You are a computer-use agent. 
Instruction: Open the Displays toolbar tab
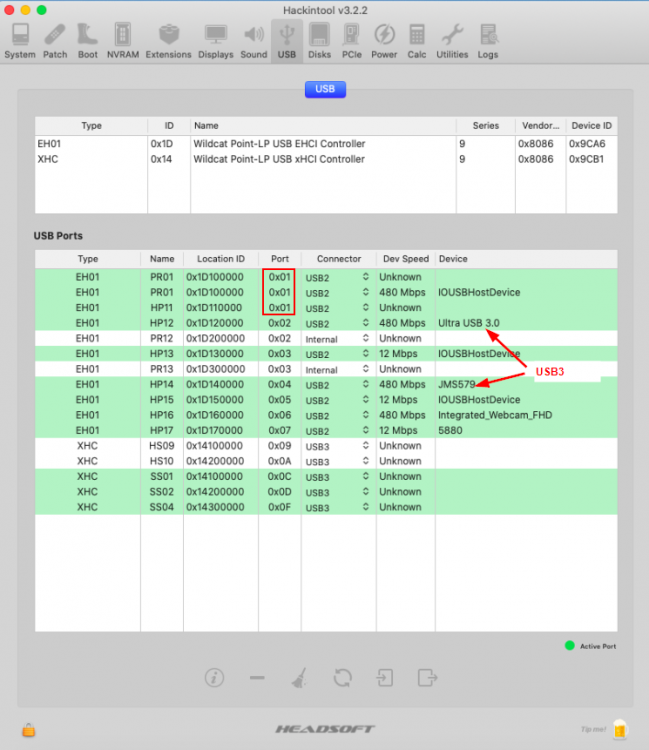click(x=215, y=41)
